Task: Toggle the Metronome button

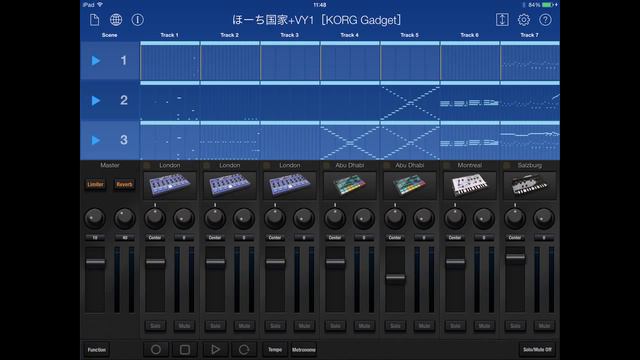Action: pyautogui.click(x=304, y=350)
